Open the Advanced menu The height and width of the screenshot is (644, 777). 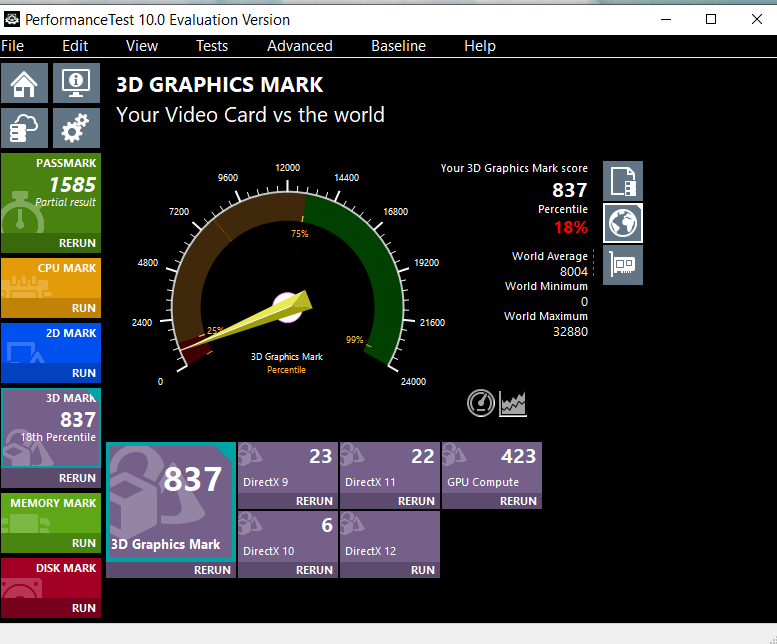300,46
